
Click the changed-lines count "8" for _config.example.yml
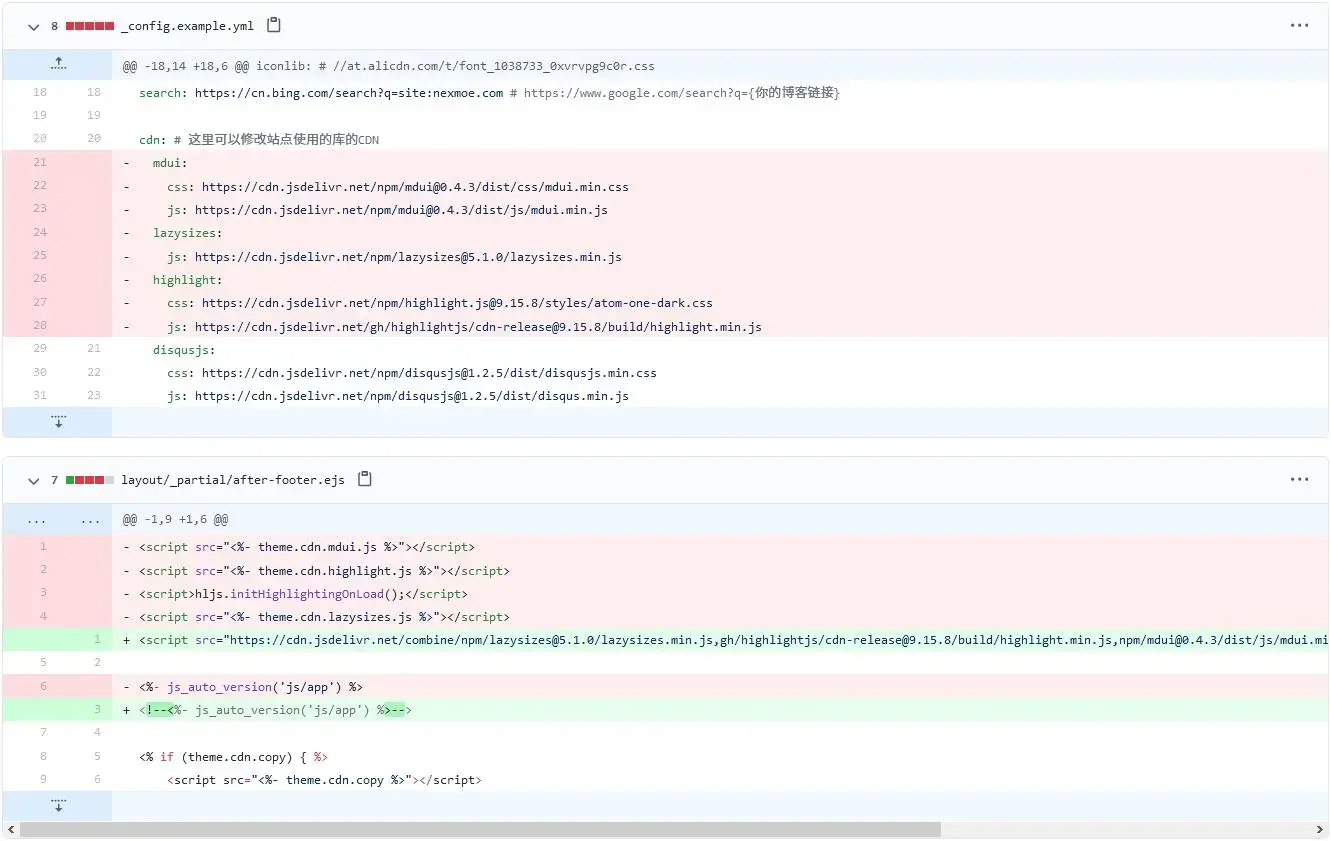tap(54, 26)
